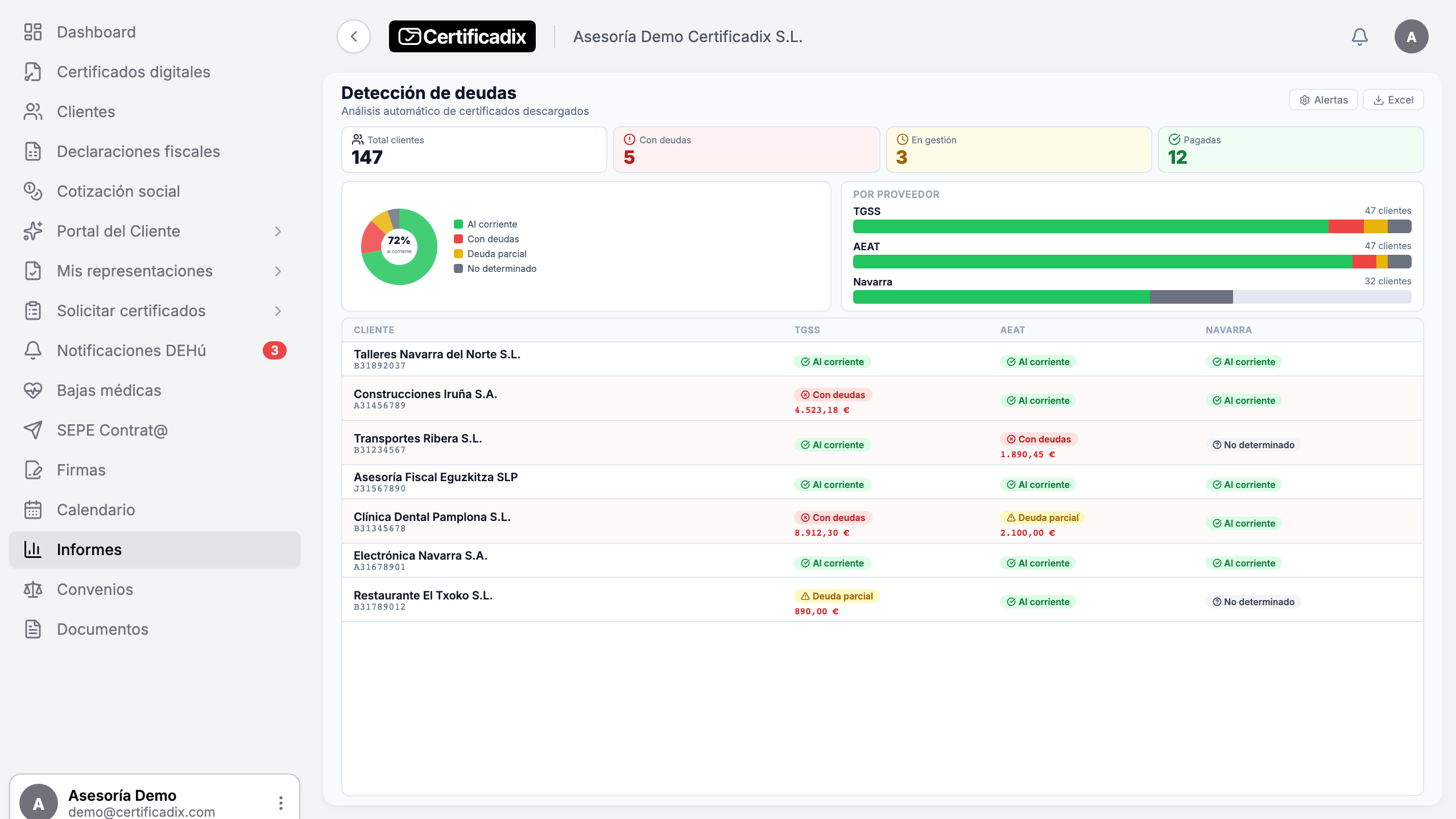
Task: Click Transportes Ribera's No determinado badge
Action: (1253, 445)
